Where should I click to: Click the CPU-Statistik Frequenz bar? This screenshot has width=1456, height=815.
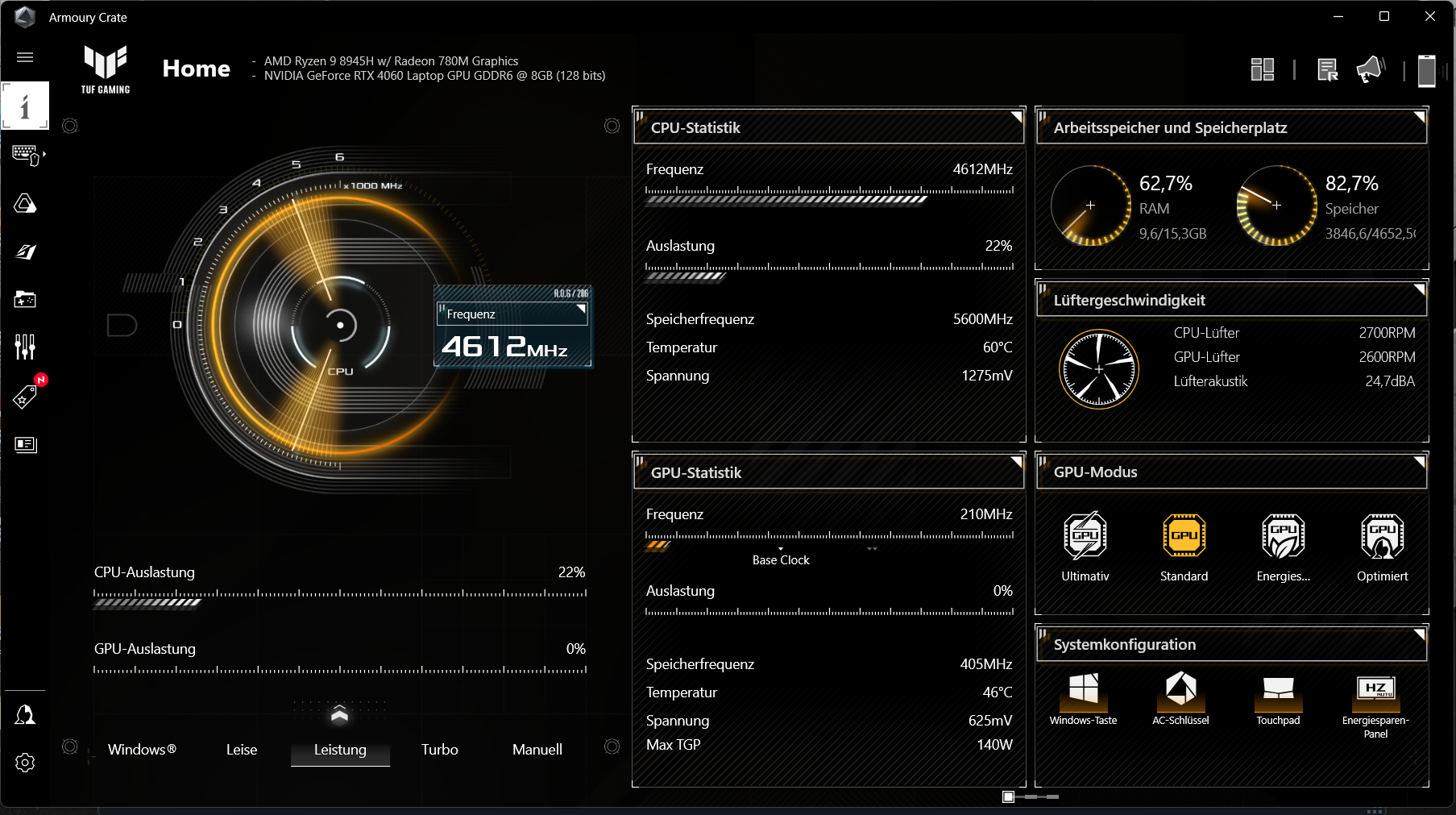[x=830, y=196]
